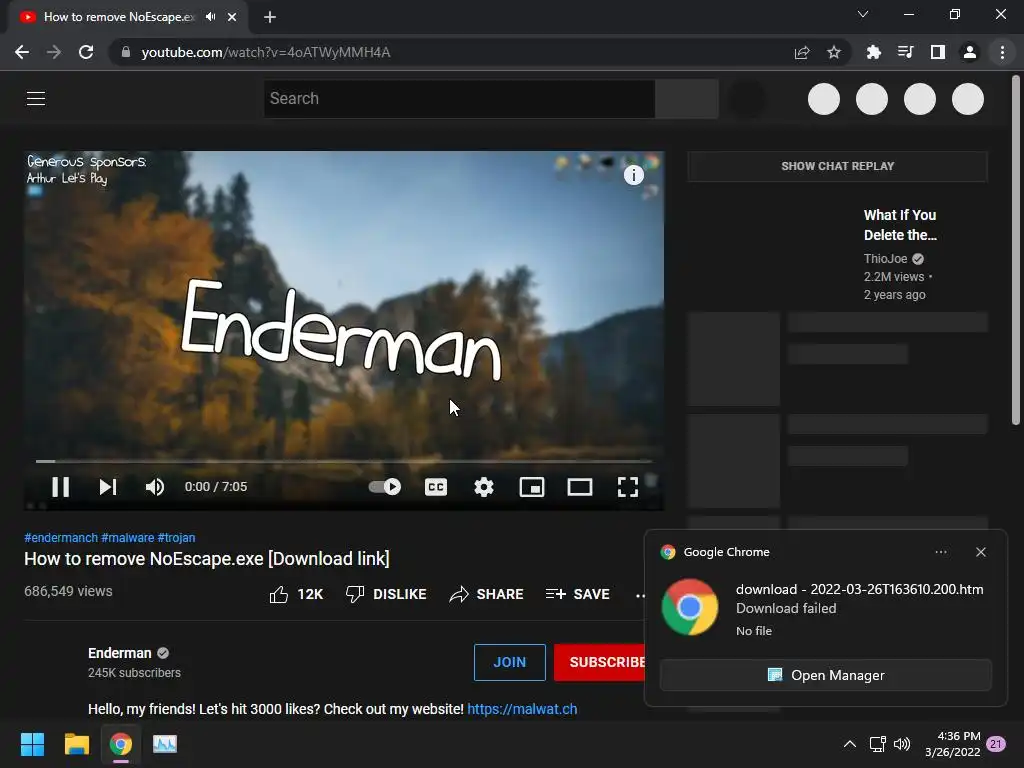Open the clock showing 4:36 PM
Image resolution: width=1024 pixels, height=768 pixels.
click(953, 744)
